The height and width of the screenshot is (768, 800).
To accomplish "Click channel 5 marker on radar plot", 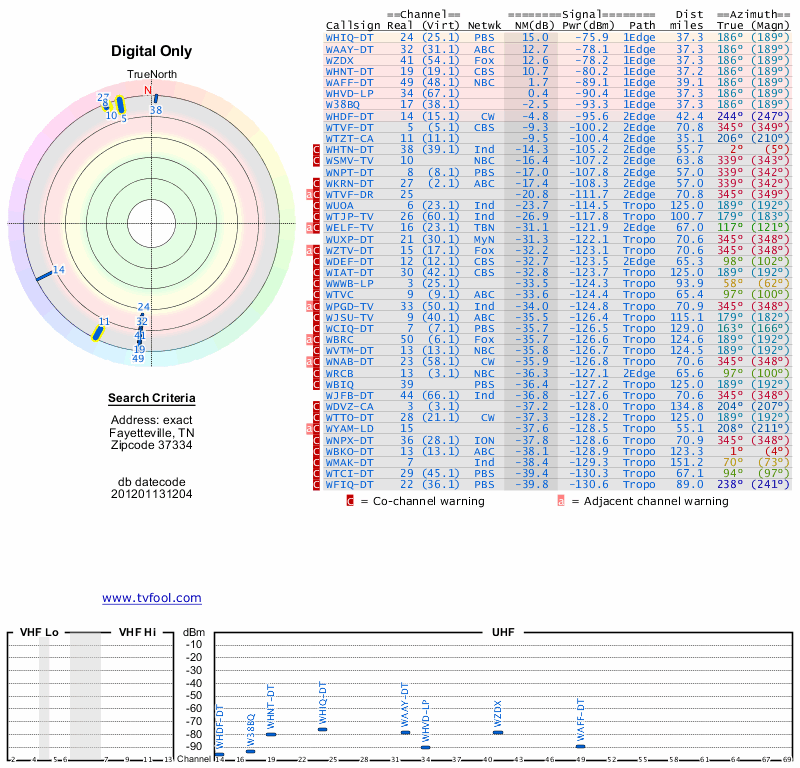I will [120, 105].
